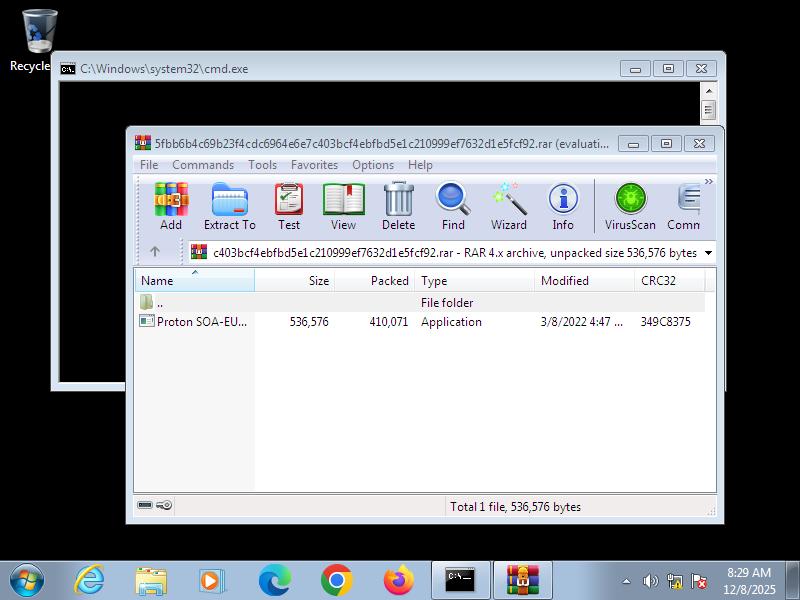Open the Options menu

coord(373,165)
